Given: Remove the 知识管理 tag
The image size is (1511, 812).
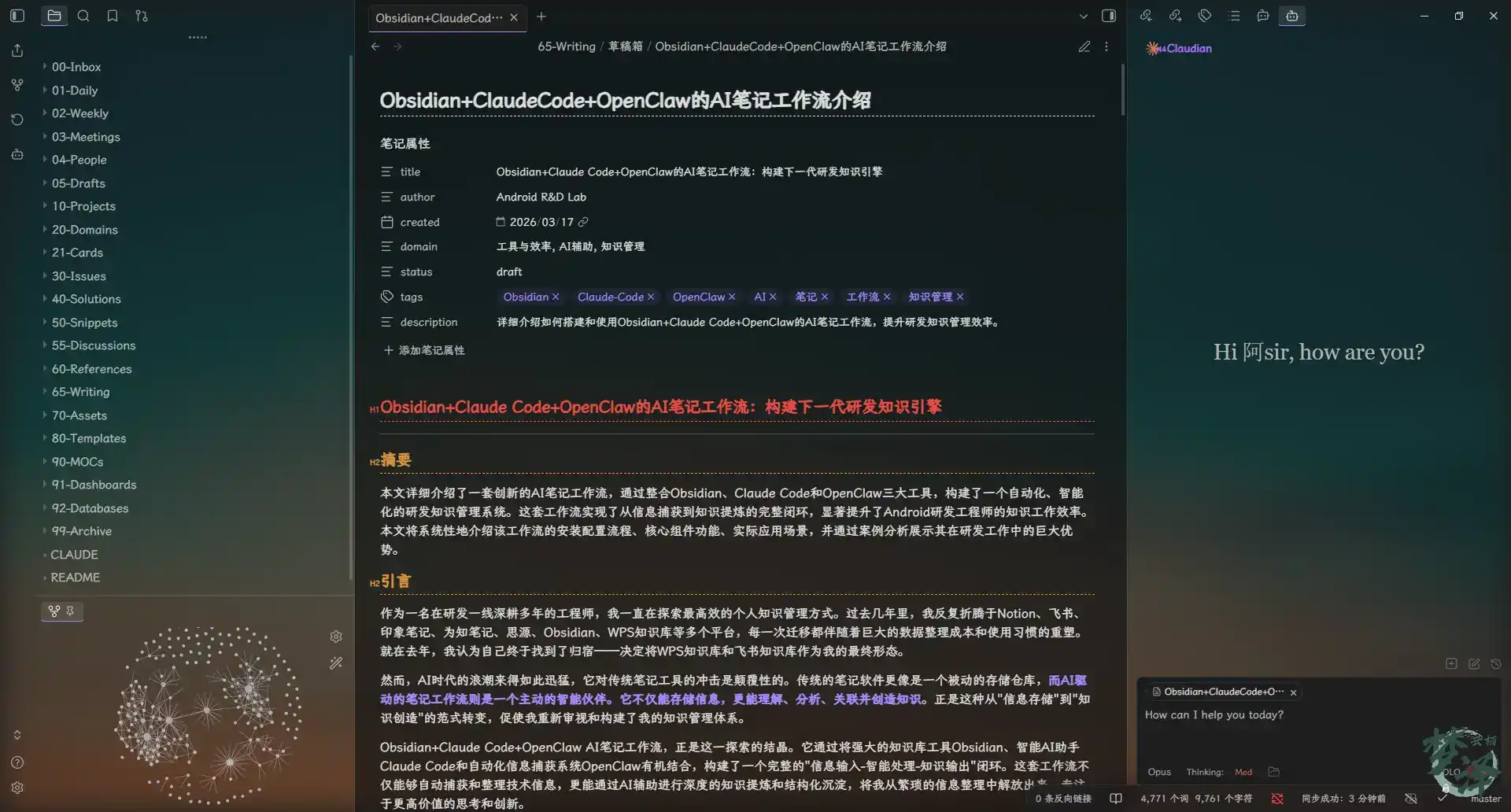Looking at the screenshot, I should pos(960,297).
